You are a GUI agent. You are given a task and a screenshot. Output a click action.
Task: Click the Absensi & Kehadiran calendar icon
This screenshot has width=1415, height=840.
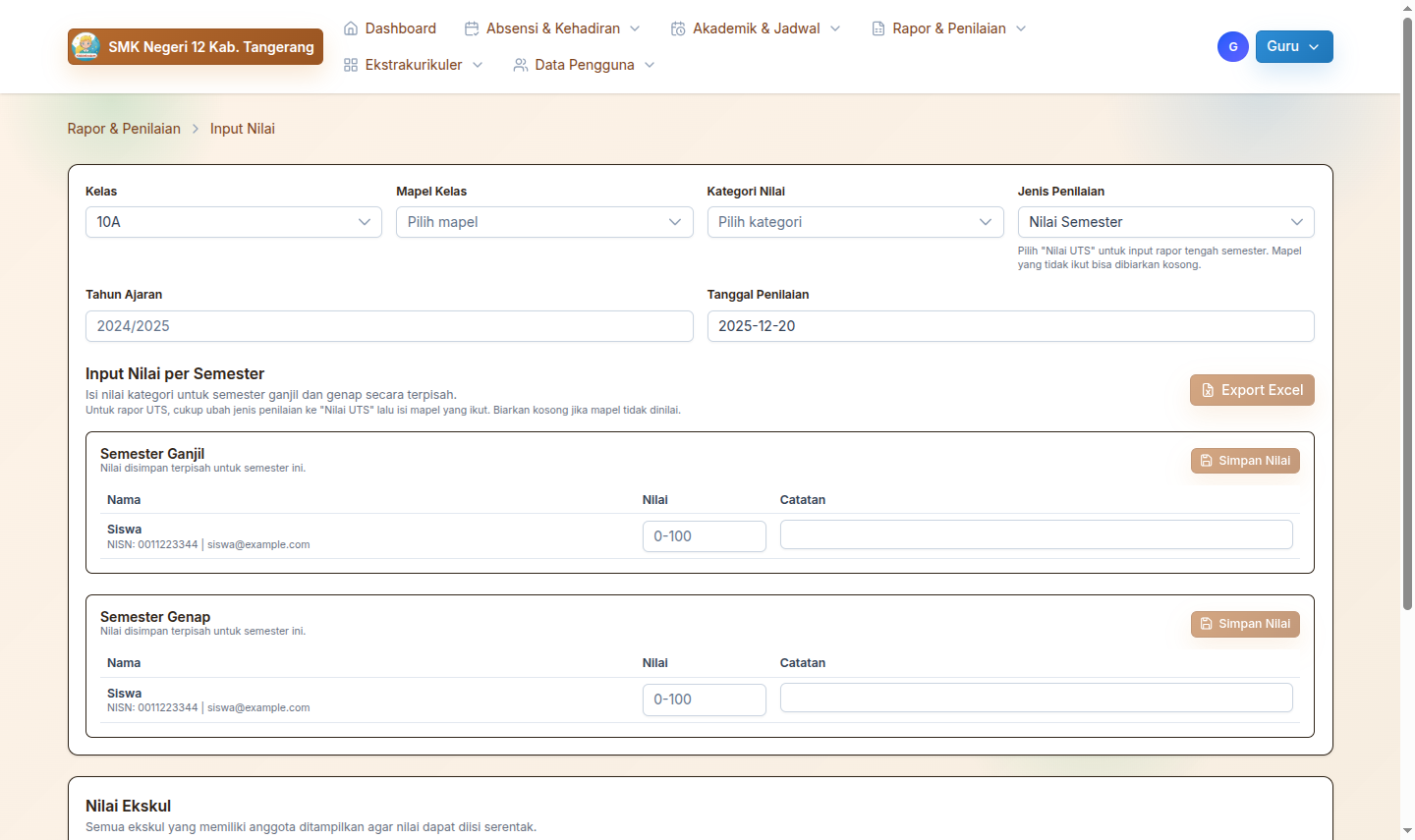click(x=472, y=28)
